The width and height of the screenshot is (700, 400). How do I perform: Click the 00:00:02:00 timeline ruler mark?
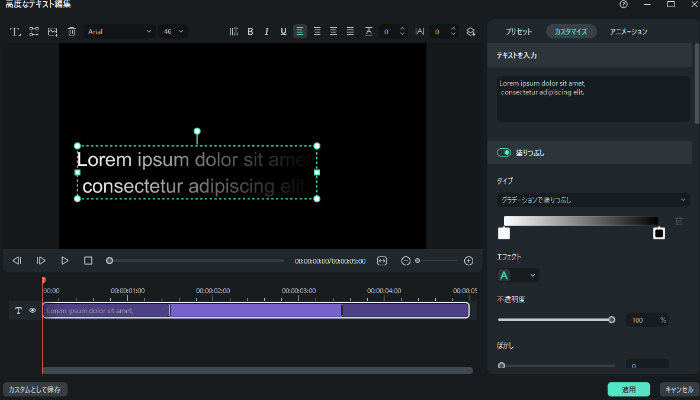coord(213,291)
